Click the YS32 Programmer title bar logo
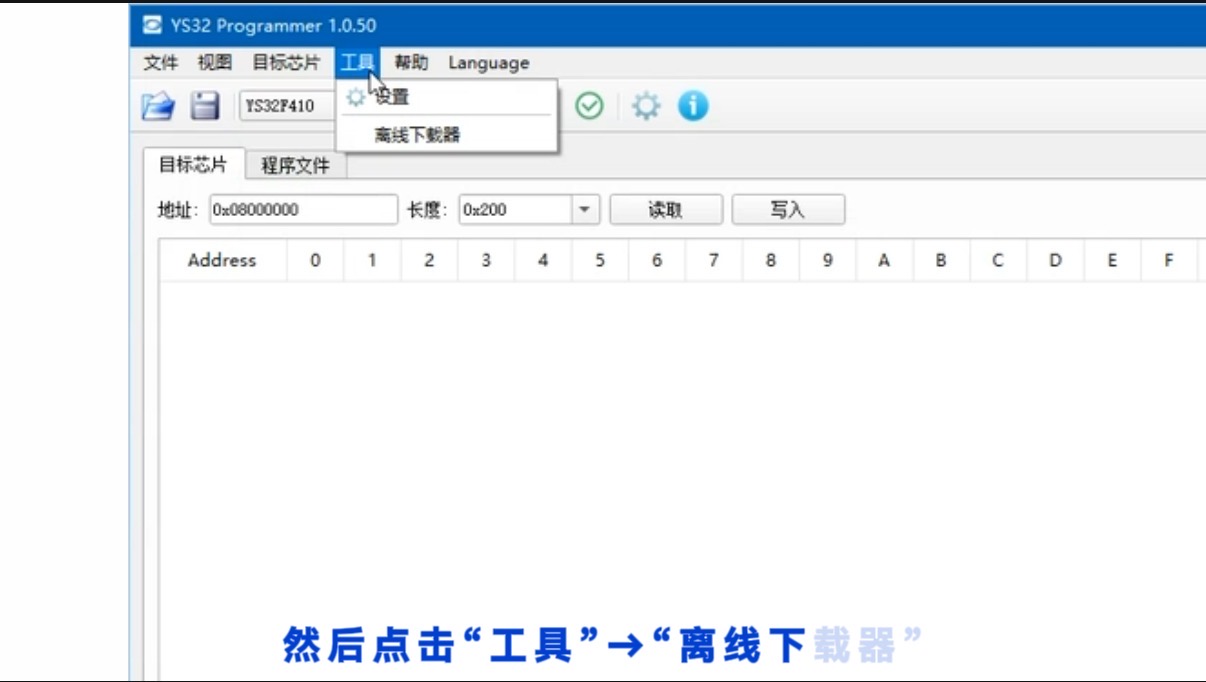The width and height of the screenshot is (1206, 682). (x=151, y=25)
